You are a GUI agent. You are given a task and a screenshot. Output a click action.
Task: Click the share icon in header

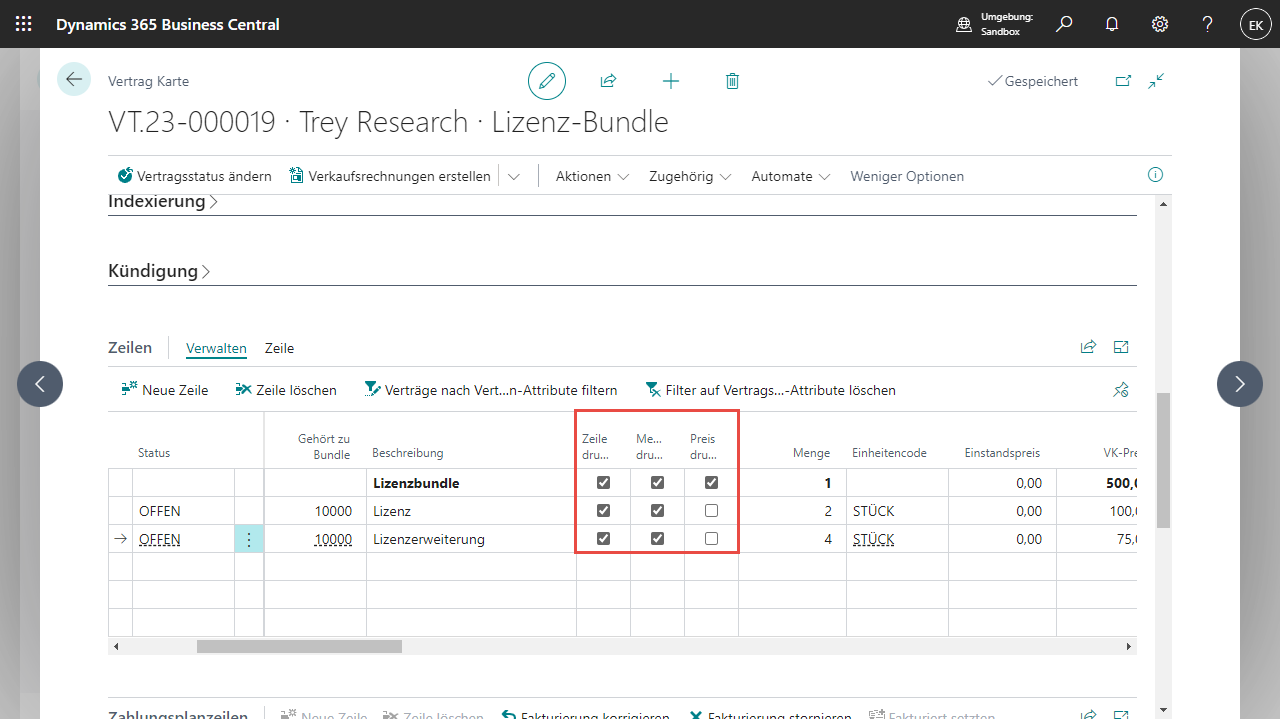click(x=608, y=81)
